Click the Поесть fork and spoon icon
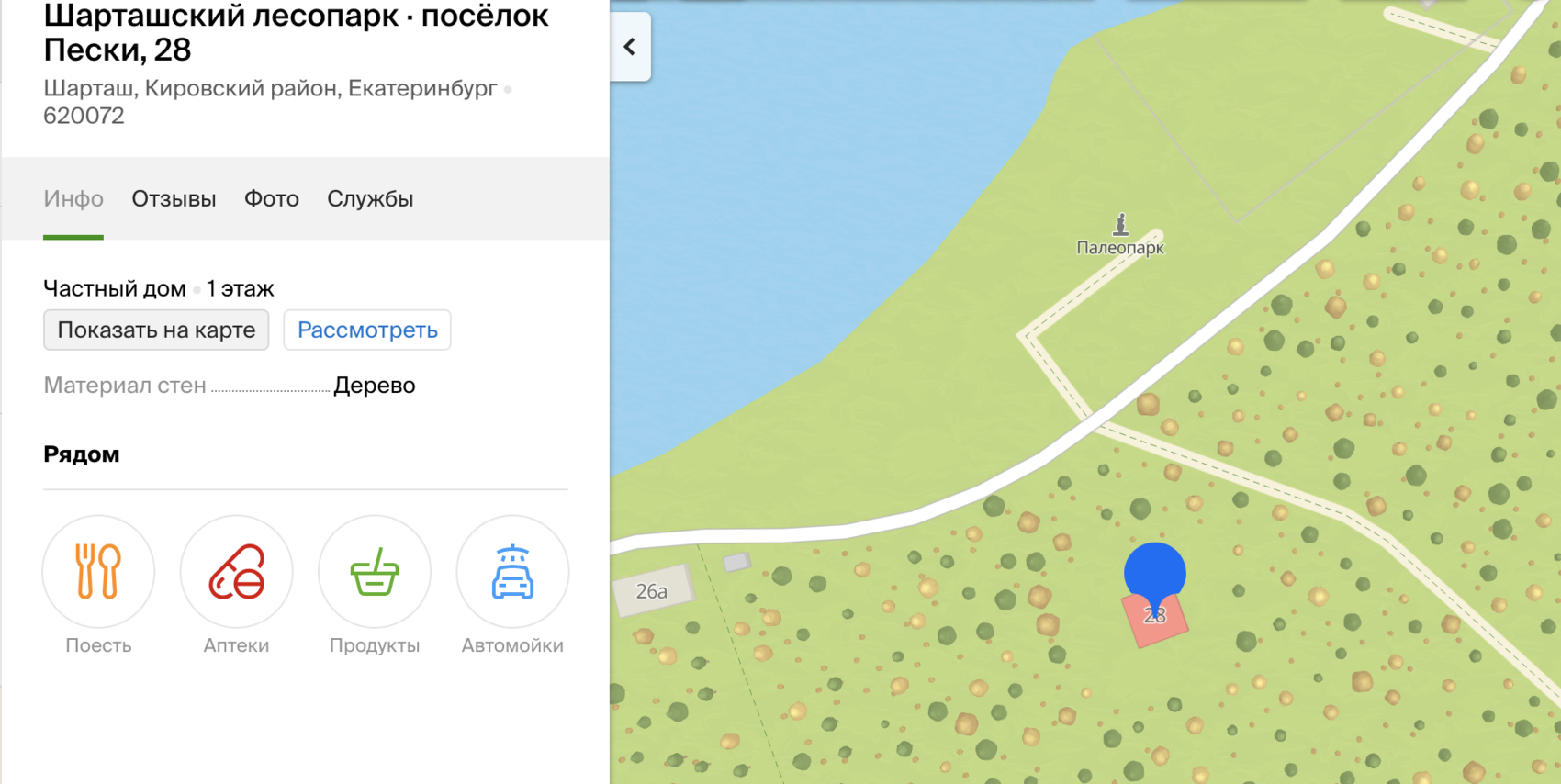This screenshot has width=1561, height=784. point(98,571)
